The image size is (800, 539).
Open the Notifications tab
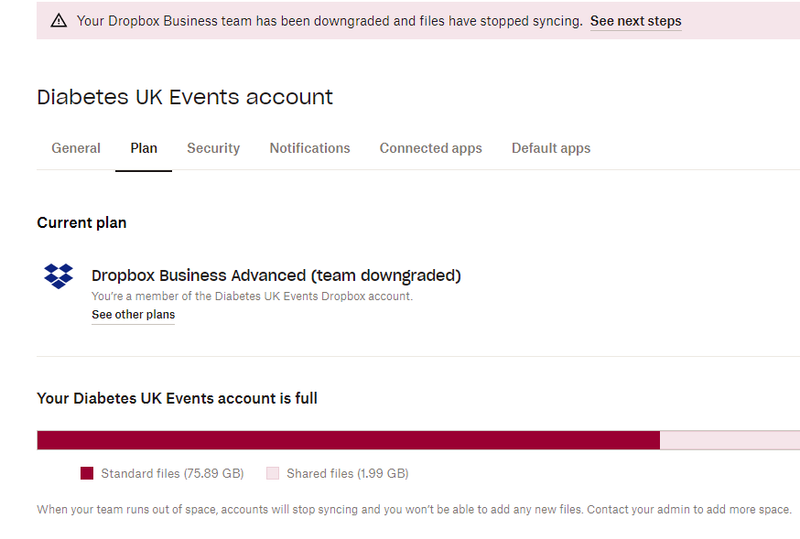coord(310,148)
